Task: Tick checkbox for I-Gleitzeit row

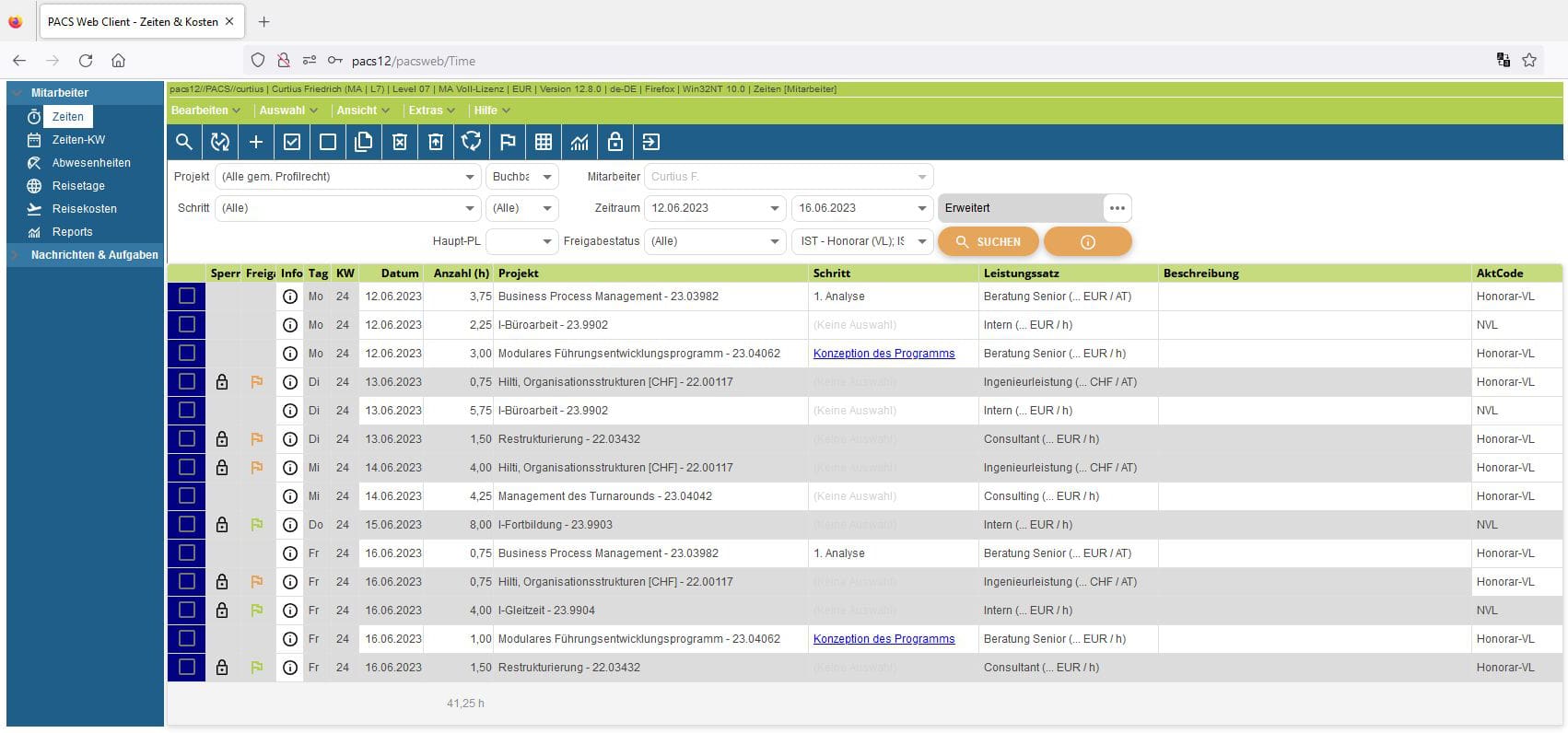Action: tap(187, 611)
